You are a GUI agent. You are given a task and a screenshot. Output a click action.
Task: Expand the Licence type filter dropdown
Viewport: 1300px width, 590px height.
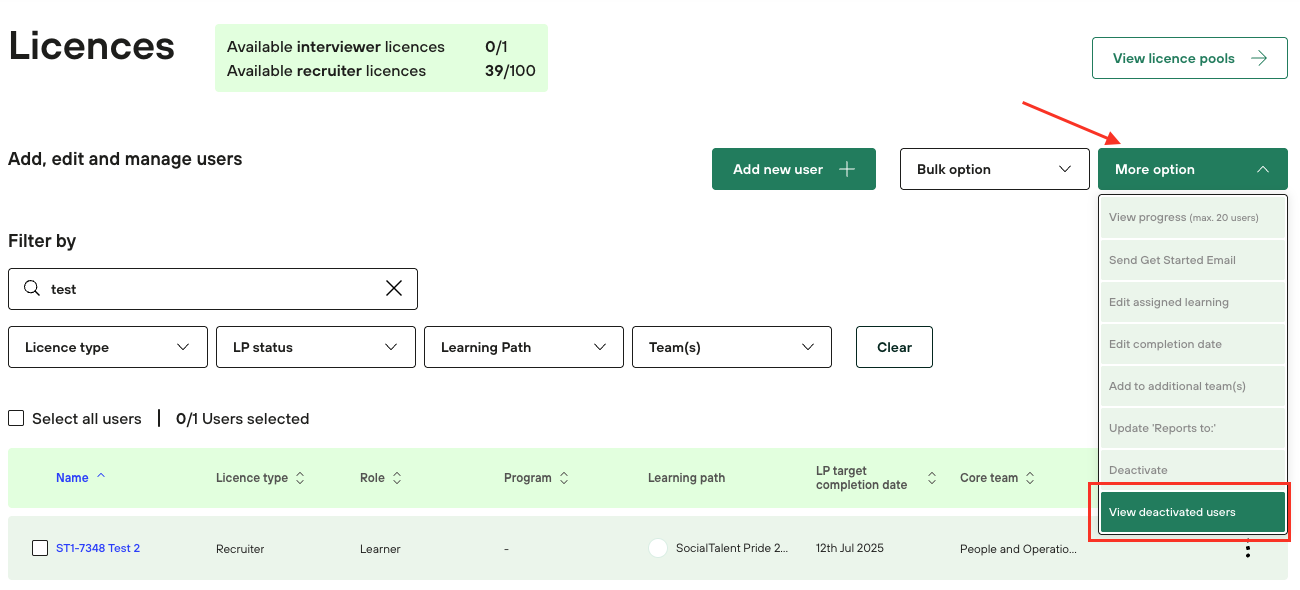pyautogui.click(x=108, y=347)
